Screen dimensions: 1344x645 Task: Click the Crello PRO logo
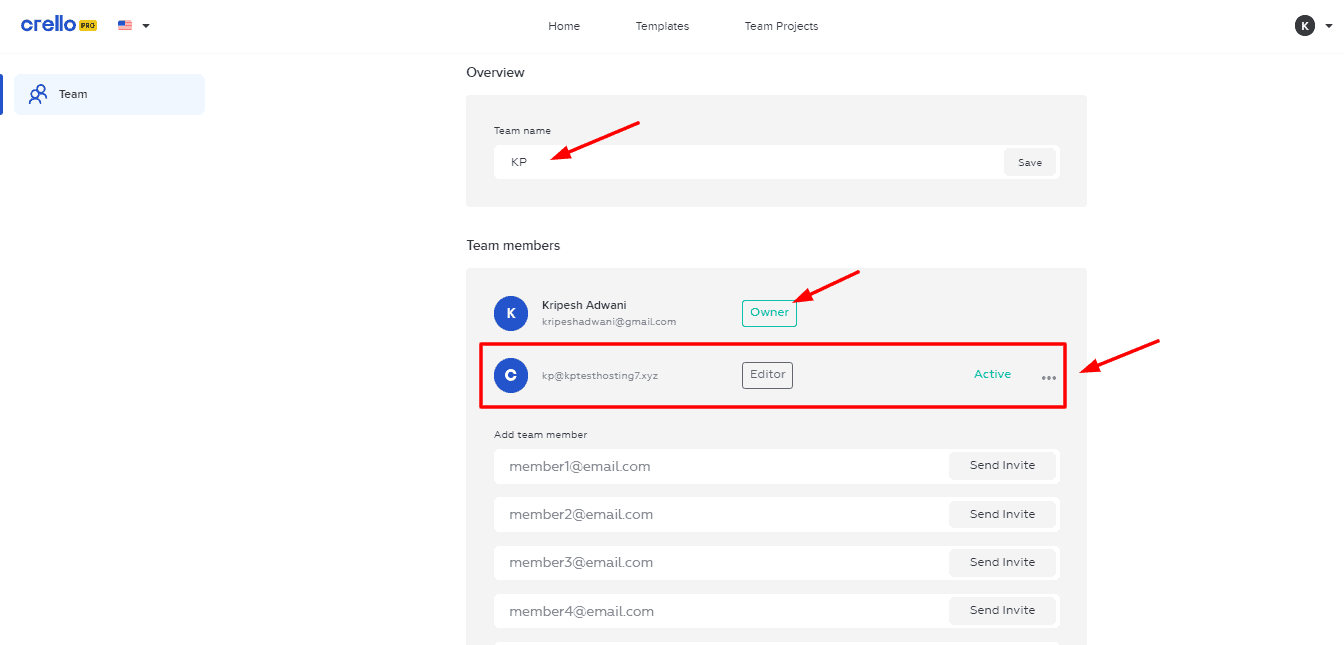coord(58,25)
